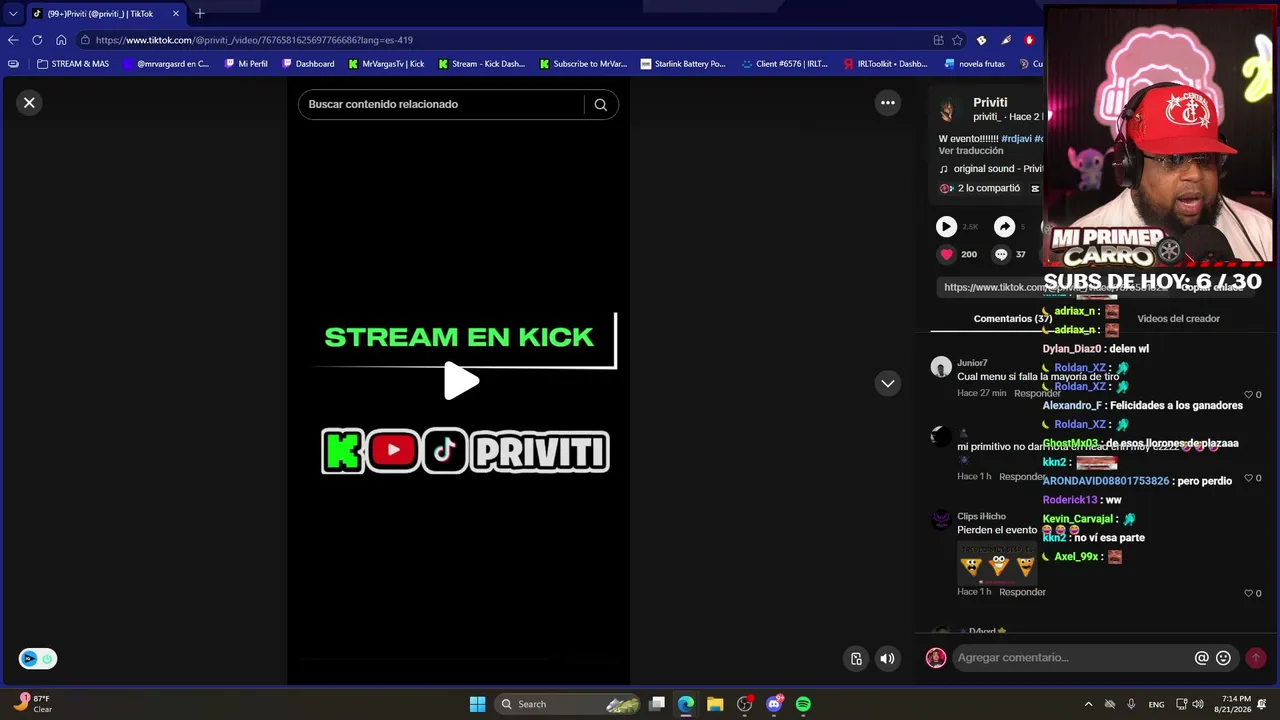This screenshot has height=720, width=1280.
Task: Open Discord from the taskbar
Action: (x=774, y=704)
